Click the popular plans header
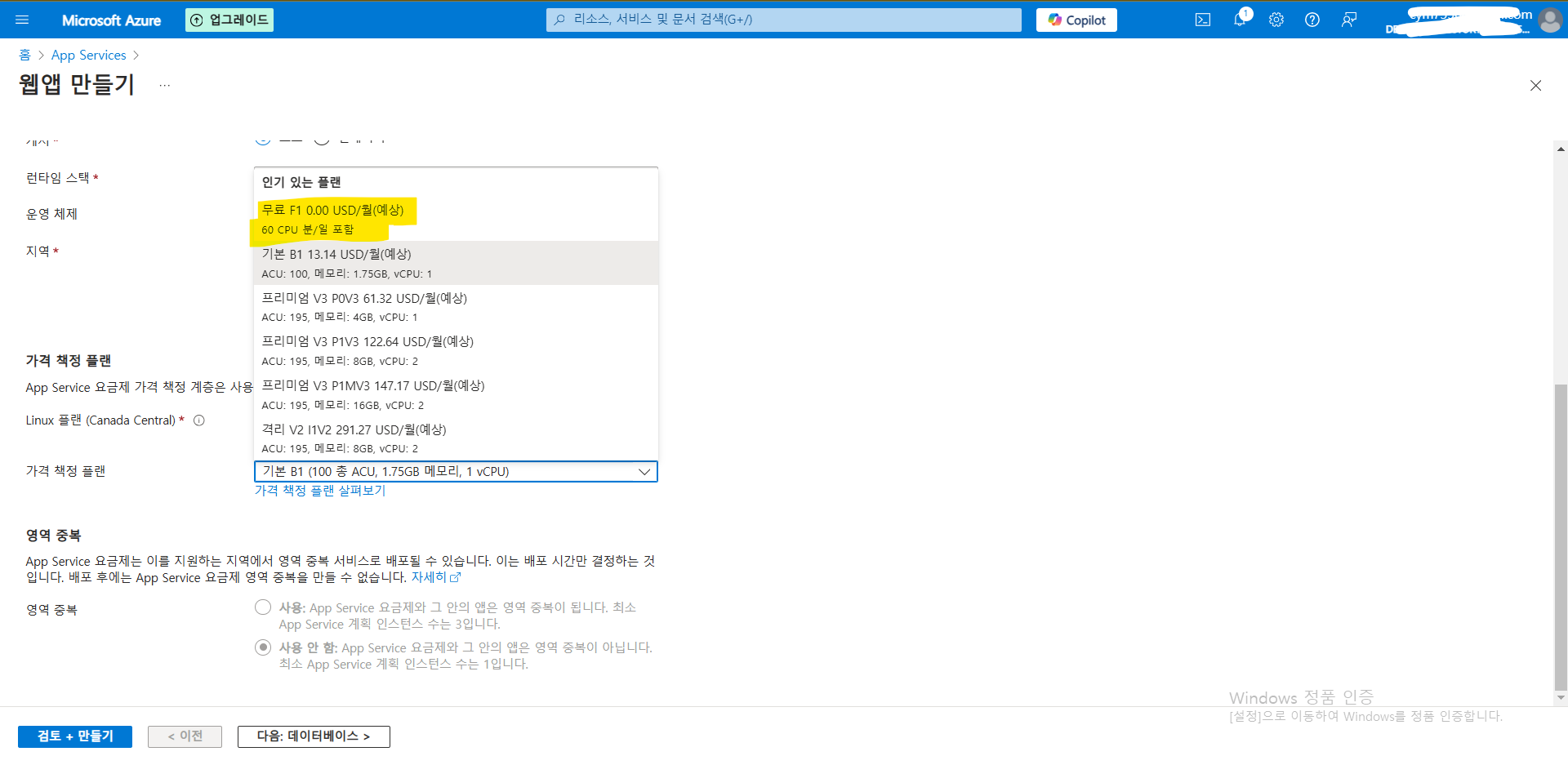 pyautogui.click(x=301, y=182)
